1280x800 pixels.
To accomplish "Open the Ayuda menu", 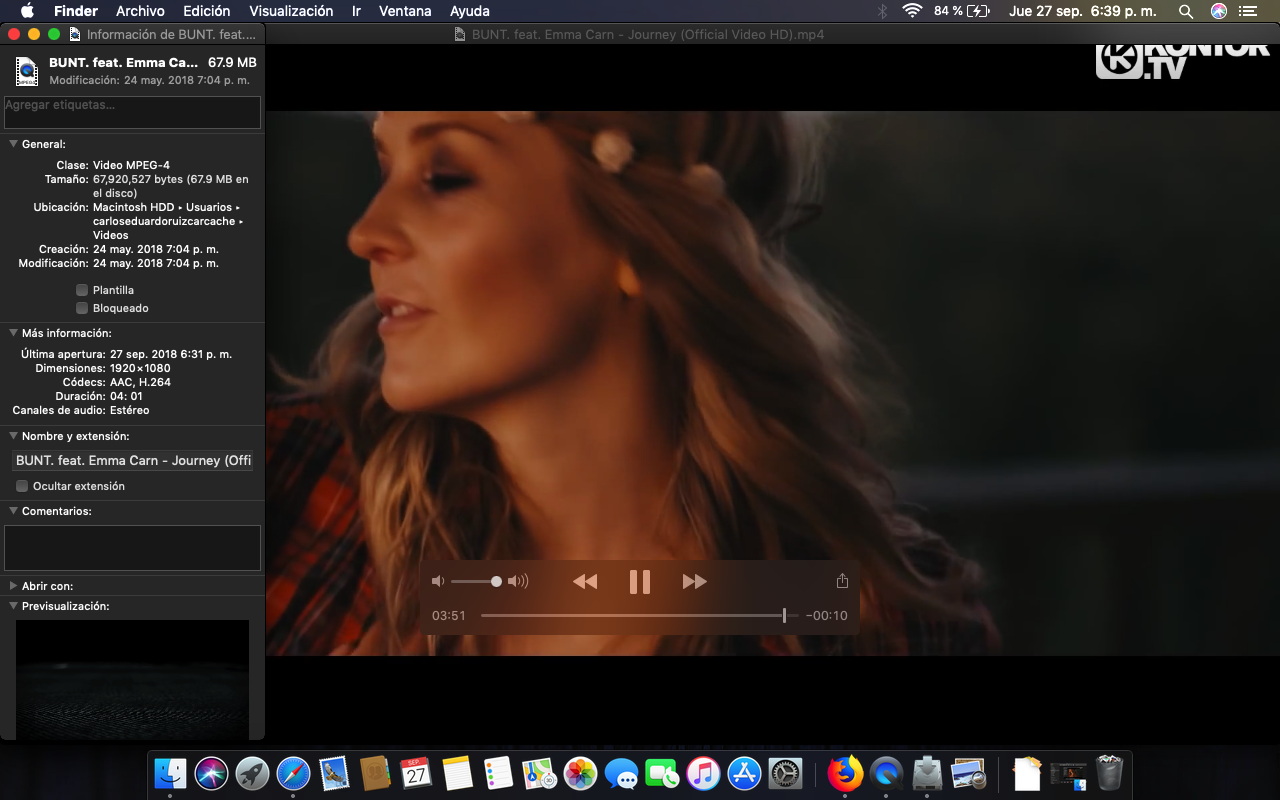I will (x=470, y=11).
